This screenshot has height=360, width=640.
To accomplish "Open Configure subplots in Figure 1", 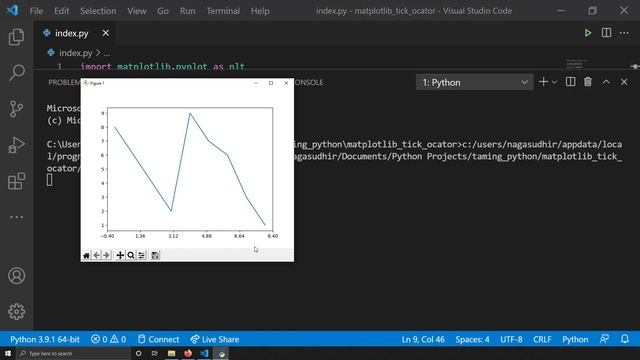I will pyautogui.click(x=141, y=256).
